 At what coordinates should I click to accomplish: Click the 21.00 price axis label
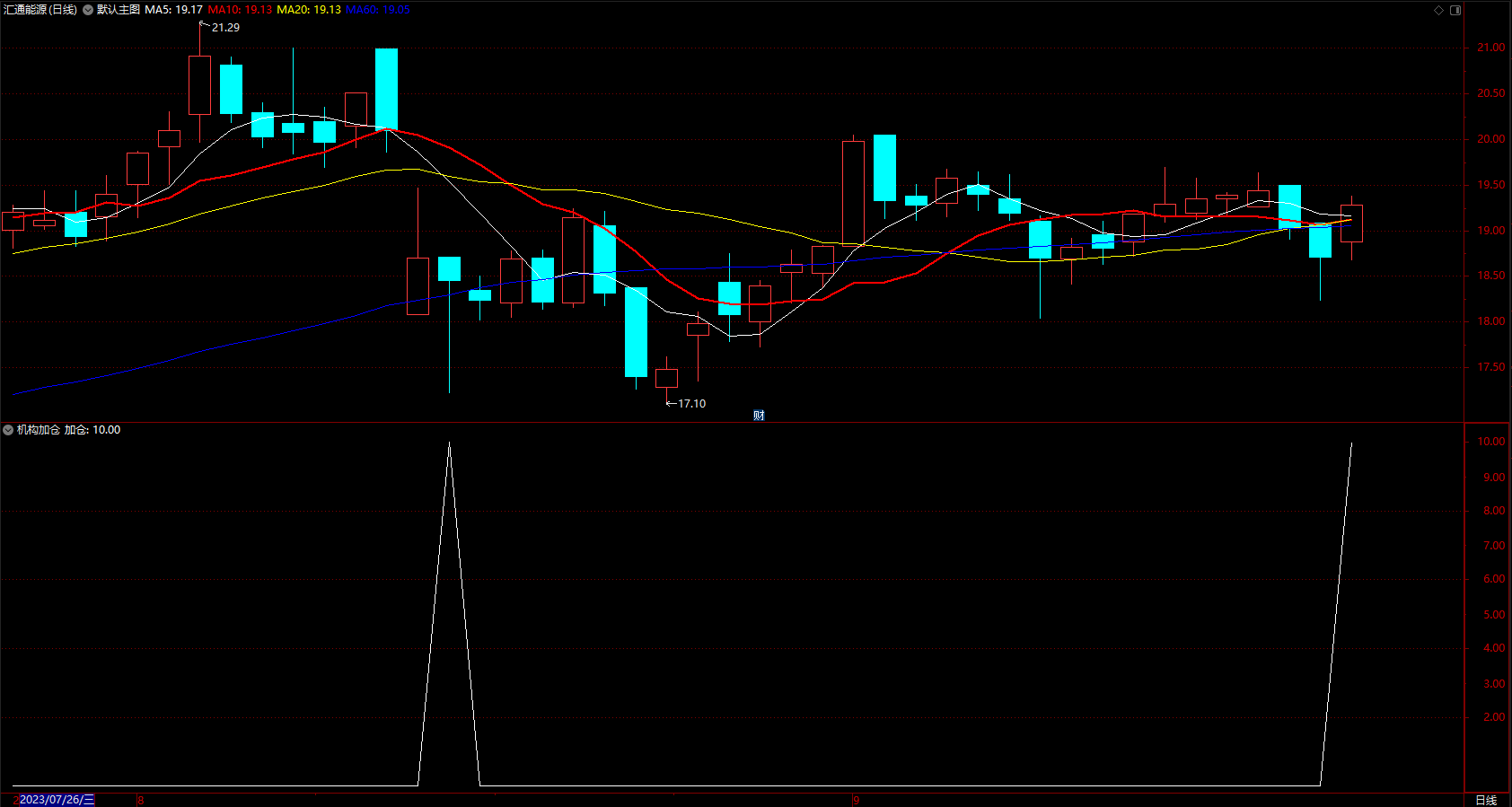tap(1490, 48)
